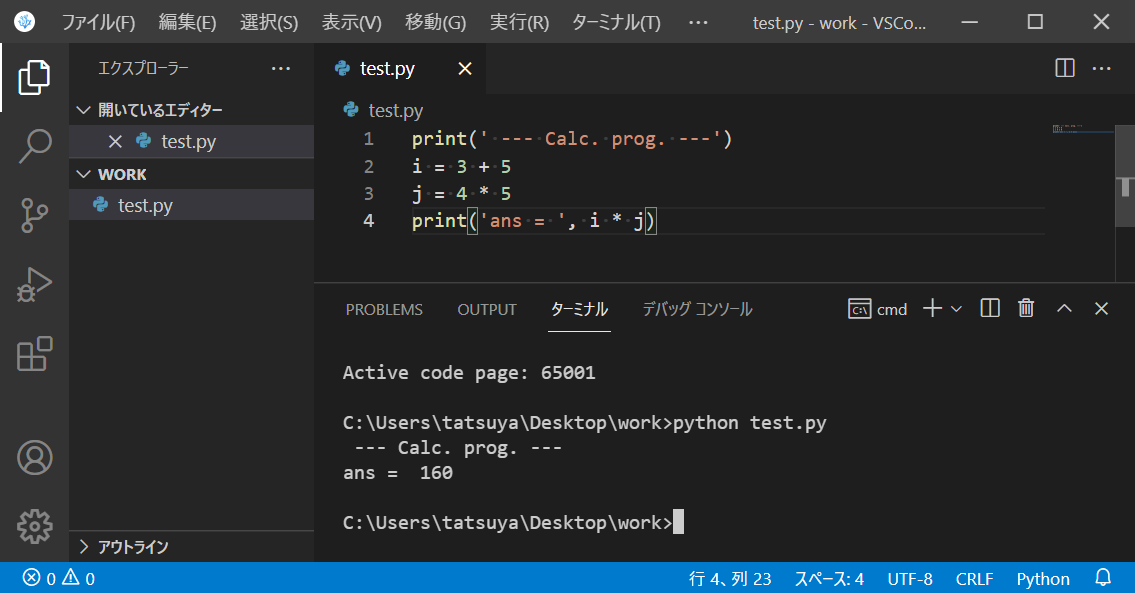Screen dimensions: 1135x593
Task: Collapse the WORK folder section
Action: [x=84, y=174]
